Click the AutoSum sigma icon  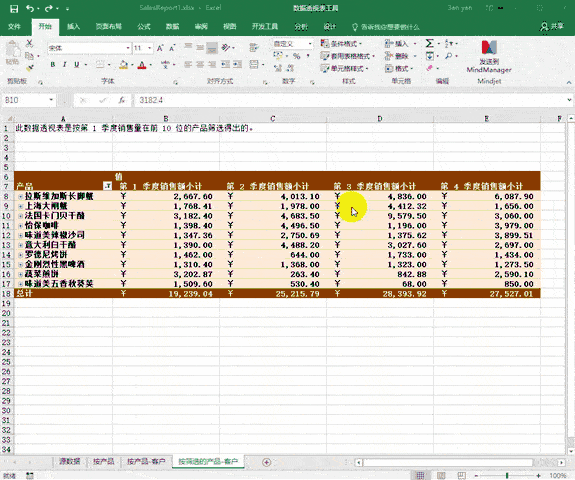pyautogui.click(x=429, y=44)
